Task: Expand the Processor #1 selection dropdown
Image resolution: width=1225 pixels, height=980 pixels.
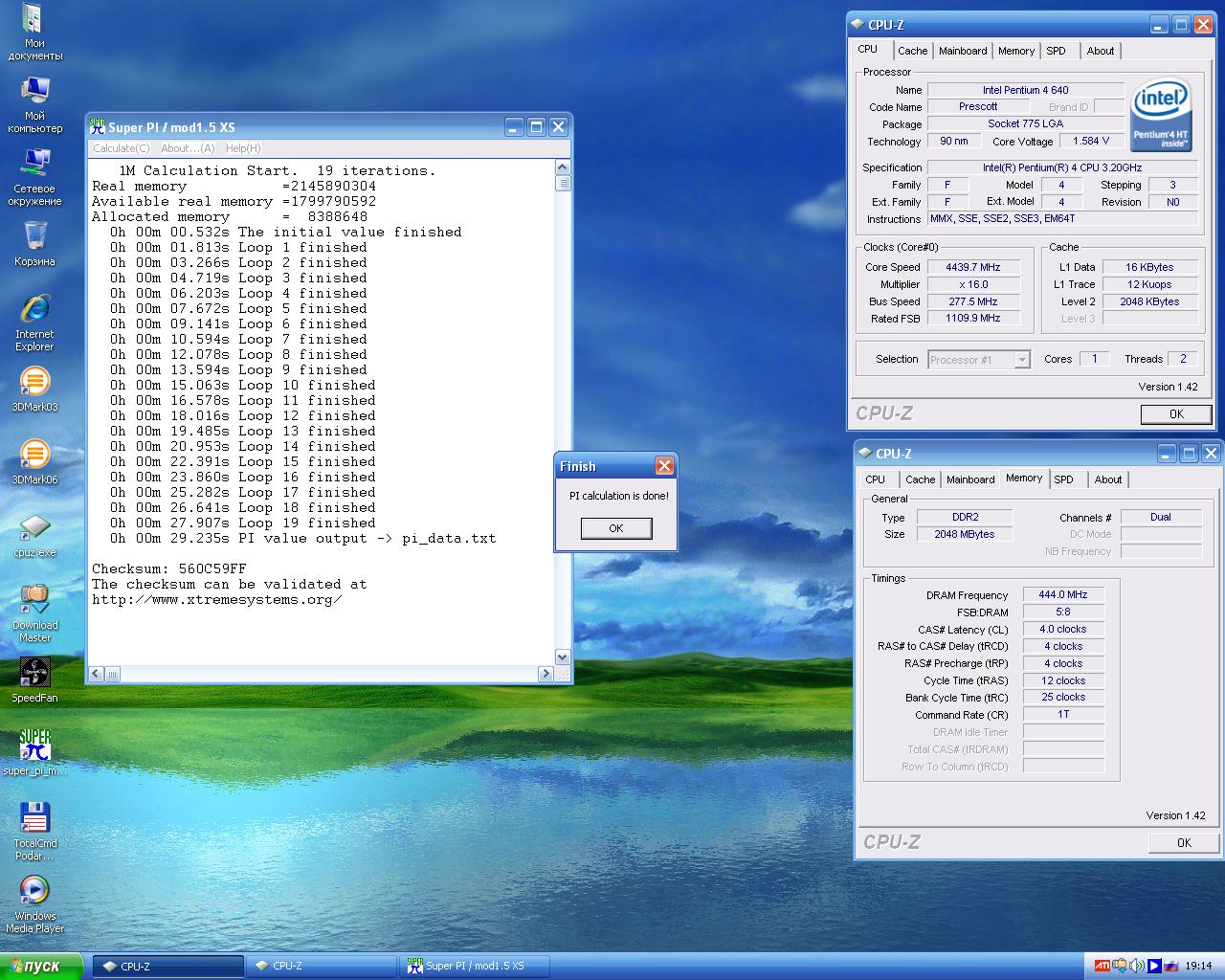Action: tap(1022, 360)
